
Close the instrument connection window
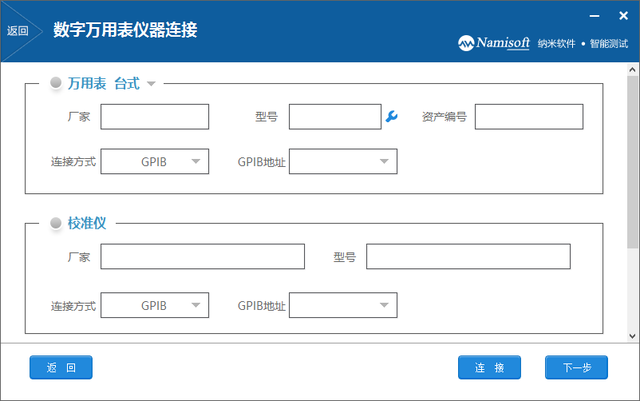tap(621, 16)
